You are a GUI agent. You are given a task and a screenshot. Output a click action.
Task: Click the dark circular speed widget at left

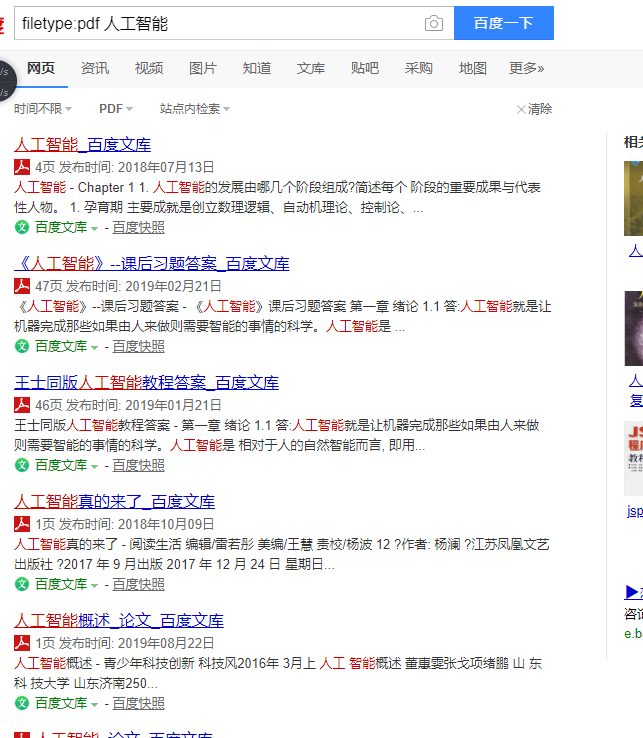coord(7,81)
